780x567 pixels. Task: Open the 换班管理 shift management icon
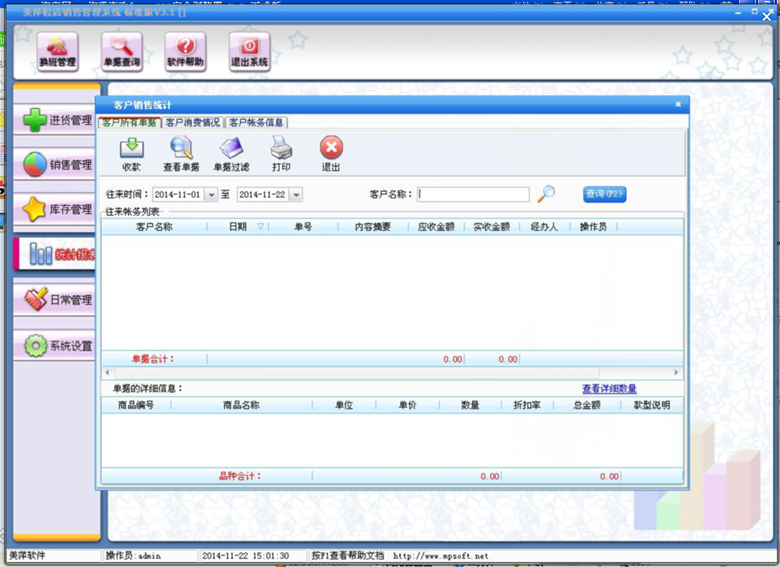(57, 52)
